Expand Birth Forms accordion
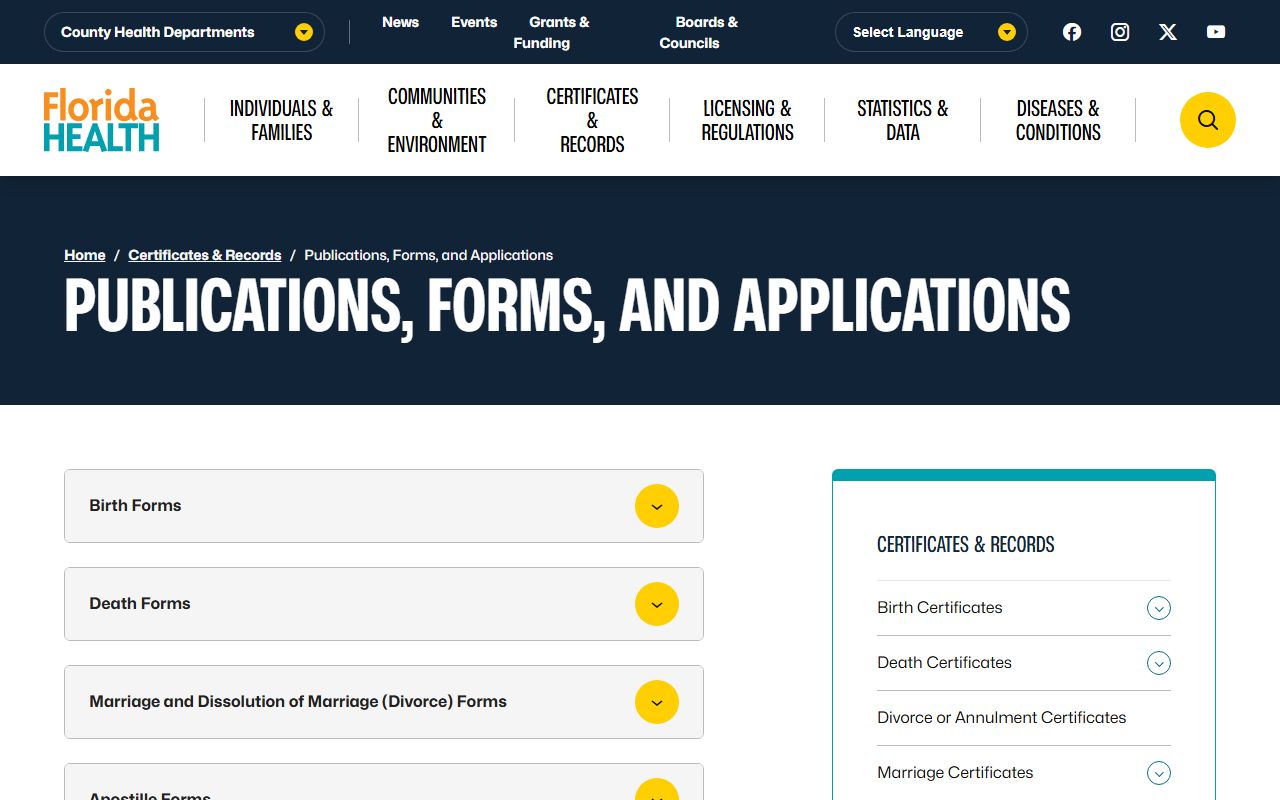 coord(384,506)
